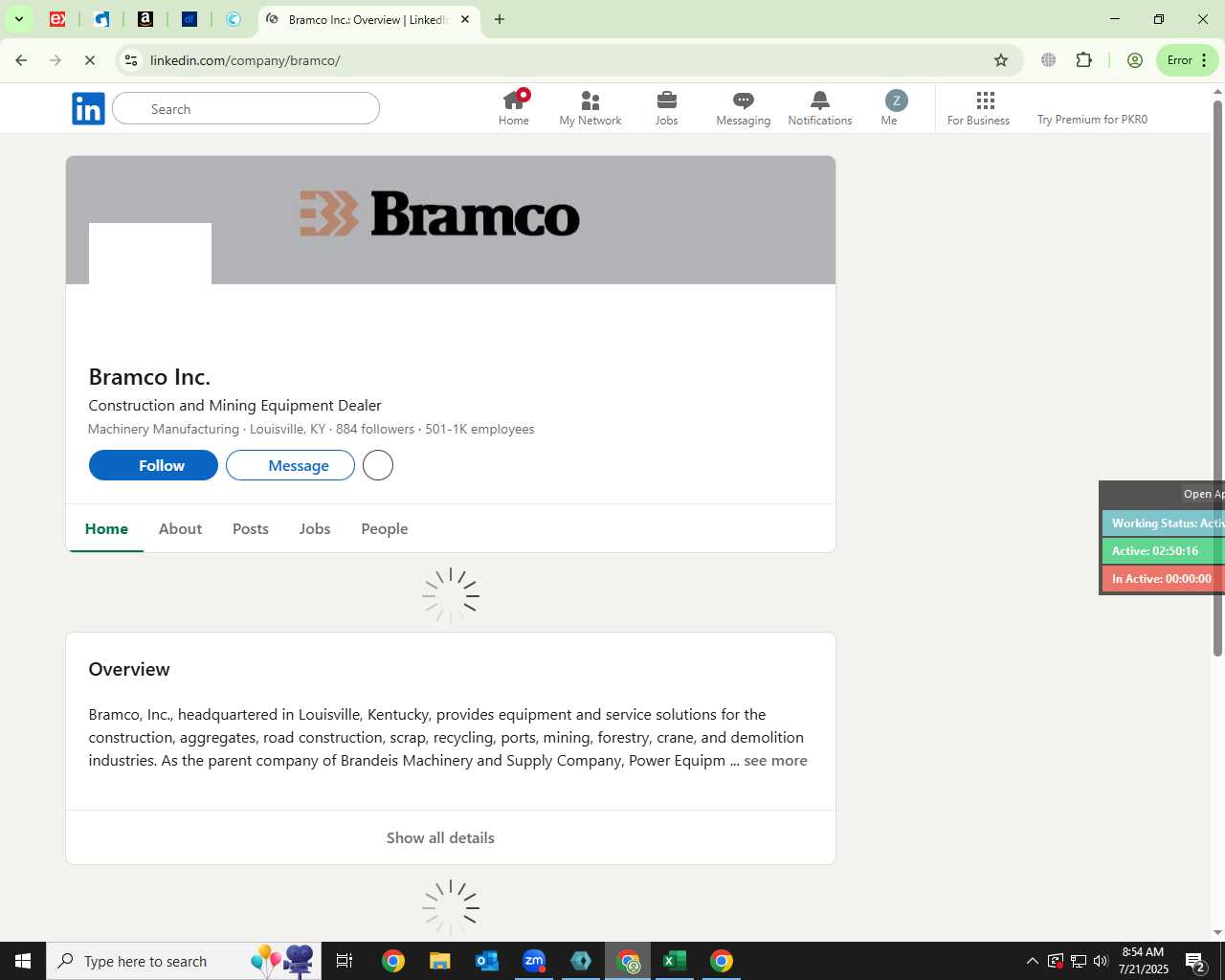Viewport: 1225px width, 980px height.
Task: Open Messaging in the top navigation
Action: (744, 108)
